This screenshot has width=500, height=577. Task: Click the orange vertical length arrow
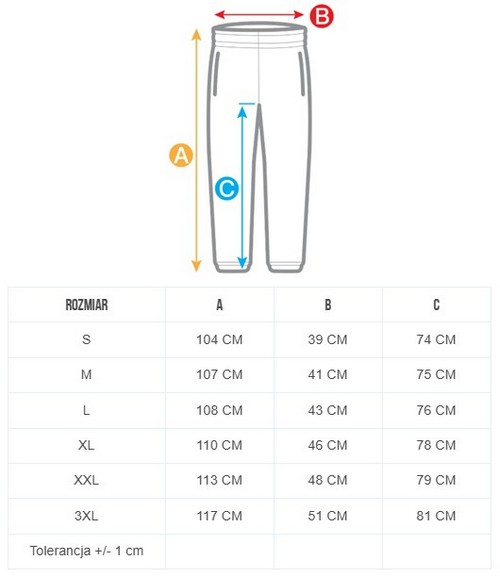click(196, 151)
